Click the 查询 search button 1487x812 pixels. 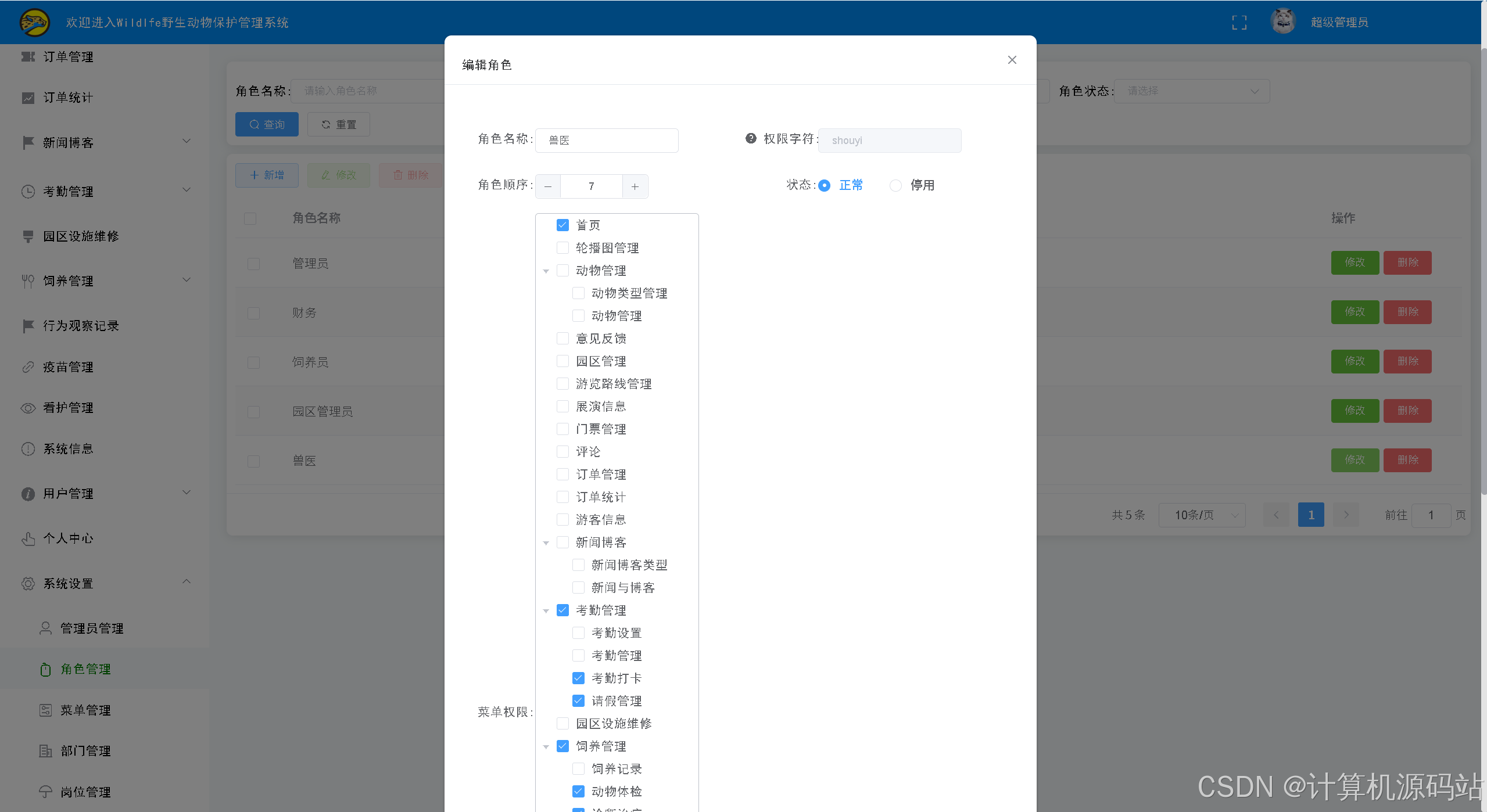click(267, 124)
